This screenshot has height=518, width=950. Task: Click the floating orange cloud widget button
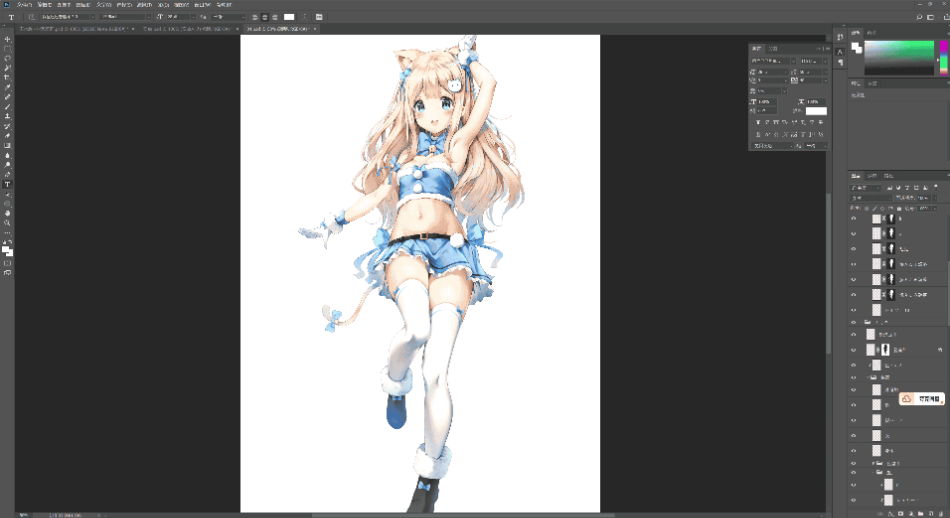922,399
